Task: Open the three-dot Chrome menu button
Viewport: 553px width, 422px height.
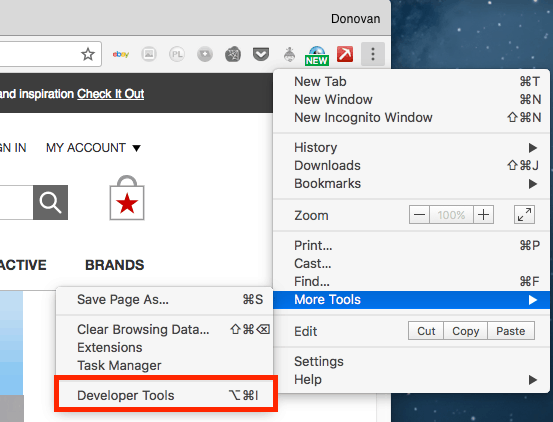Action: coord(373,54)
